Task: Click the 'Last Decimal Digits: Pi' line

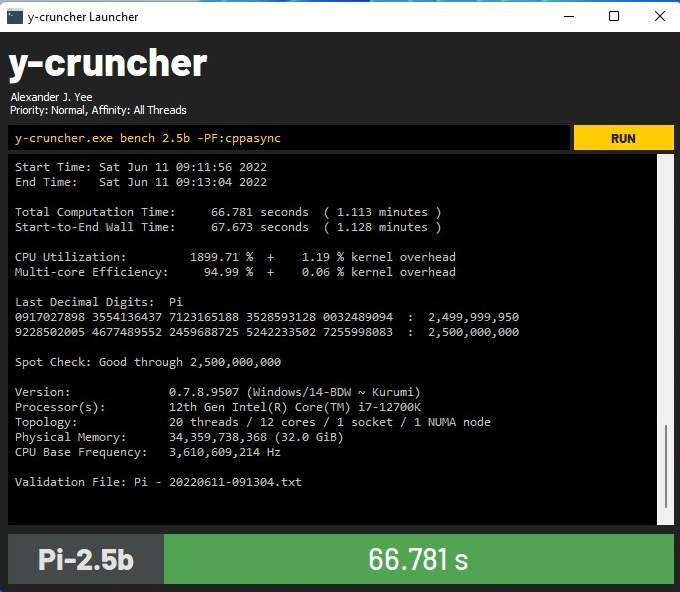Action: [x=99, y=302]
